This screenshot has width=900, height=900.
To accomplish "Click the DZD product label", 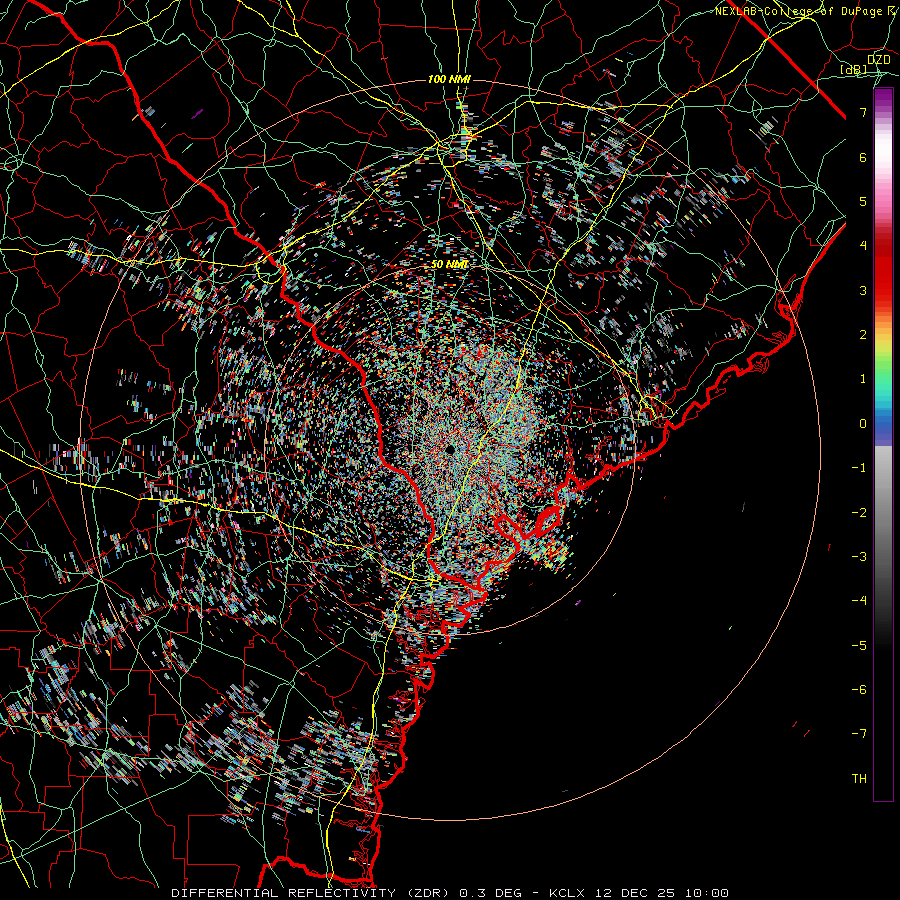I will click(878, 59).
